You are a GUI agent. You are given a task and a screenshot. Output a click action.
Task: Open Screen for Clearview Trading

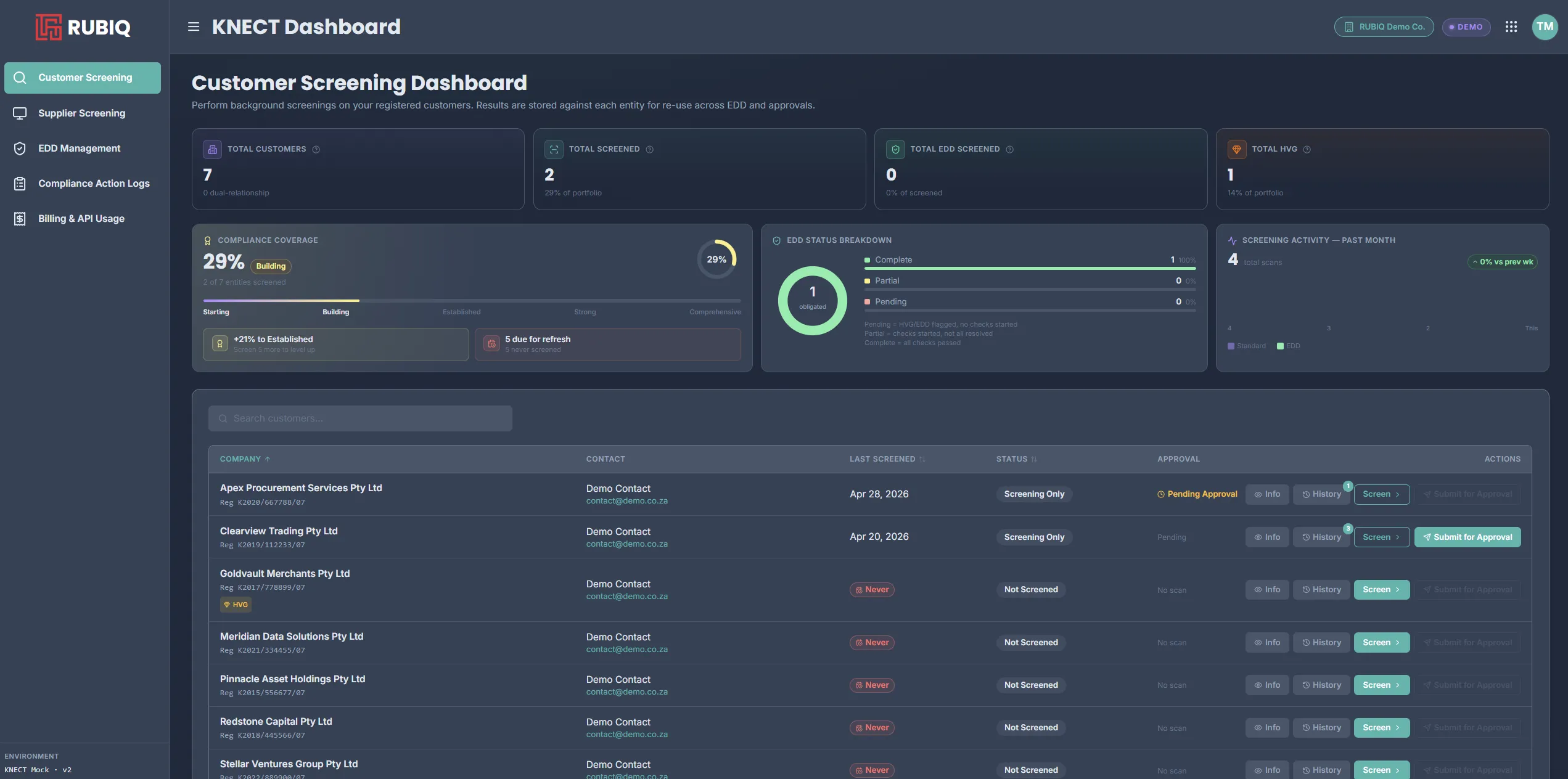1381,537
